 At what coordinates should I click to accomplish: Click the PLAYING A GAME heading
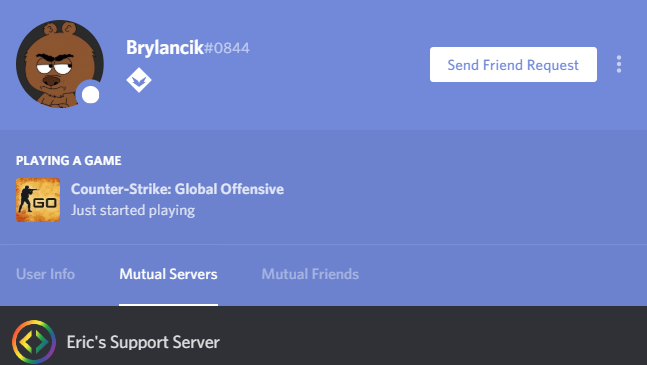click(68, 160)
